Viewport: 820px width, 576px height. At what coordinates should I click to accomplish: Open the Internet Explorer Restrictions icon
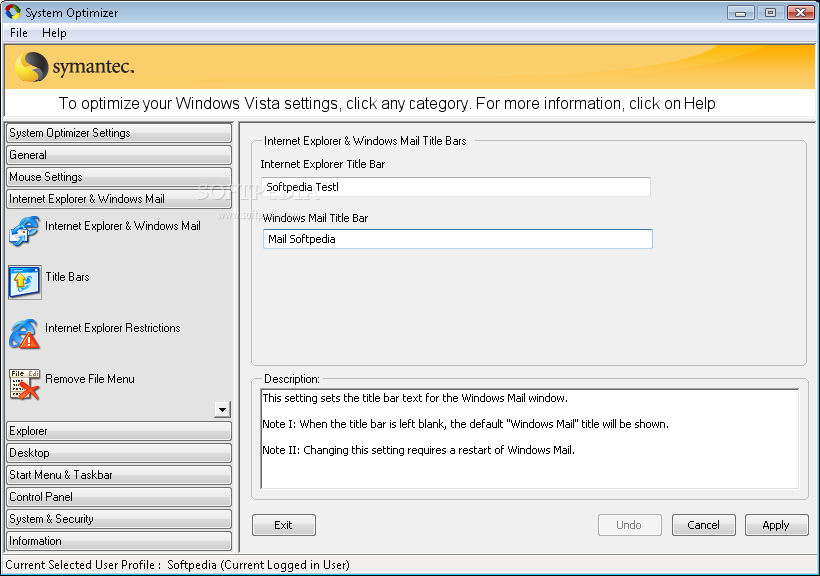tap(24, 334)
